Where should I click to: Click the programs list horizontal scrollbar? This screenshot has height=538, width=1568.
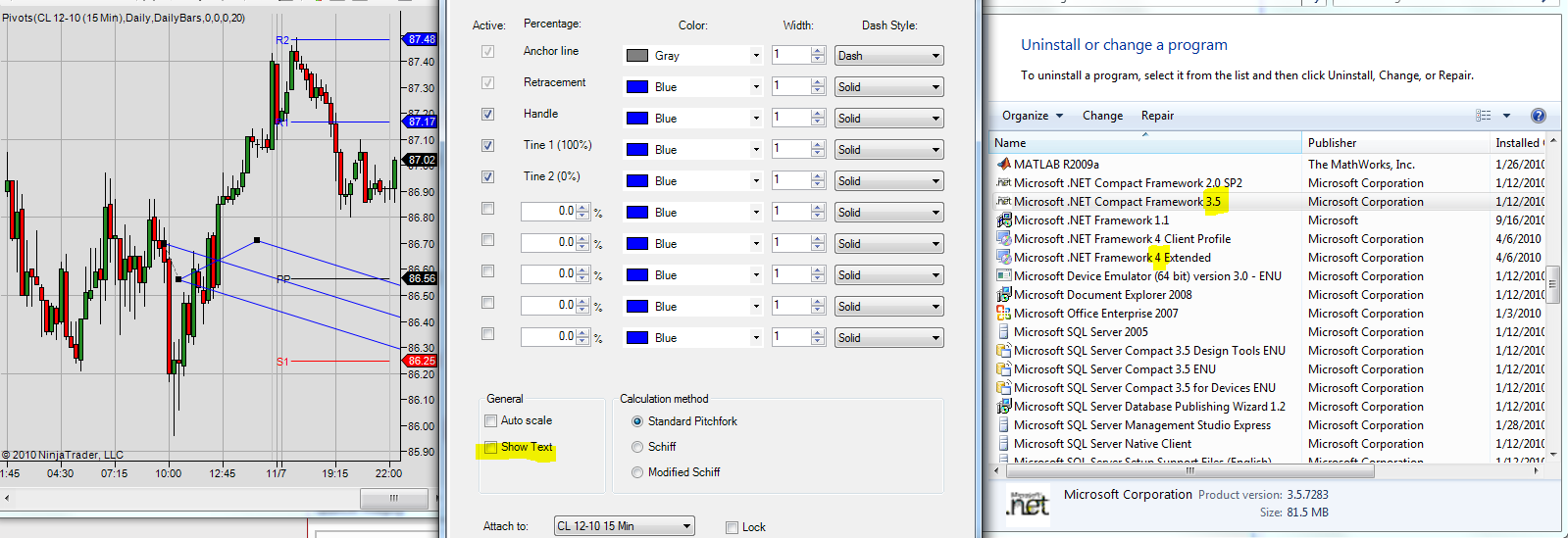1189,470
